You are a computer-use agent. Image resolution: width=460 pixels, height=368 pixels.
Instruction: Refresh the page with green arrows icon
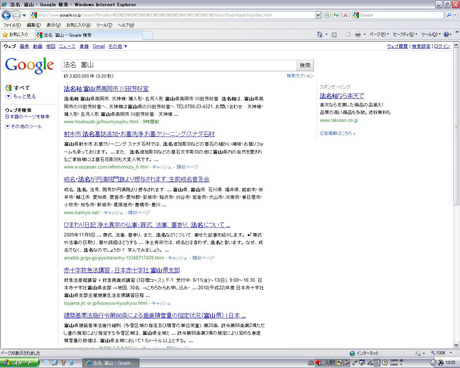coord(336,15)
